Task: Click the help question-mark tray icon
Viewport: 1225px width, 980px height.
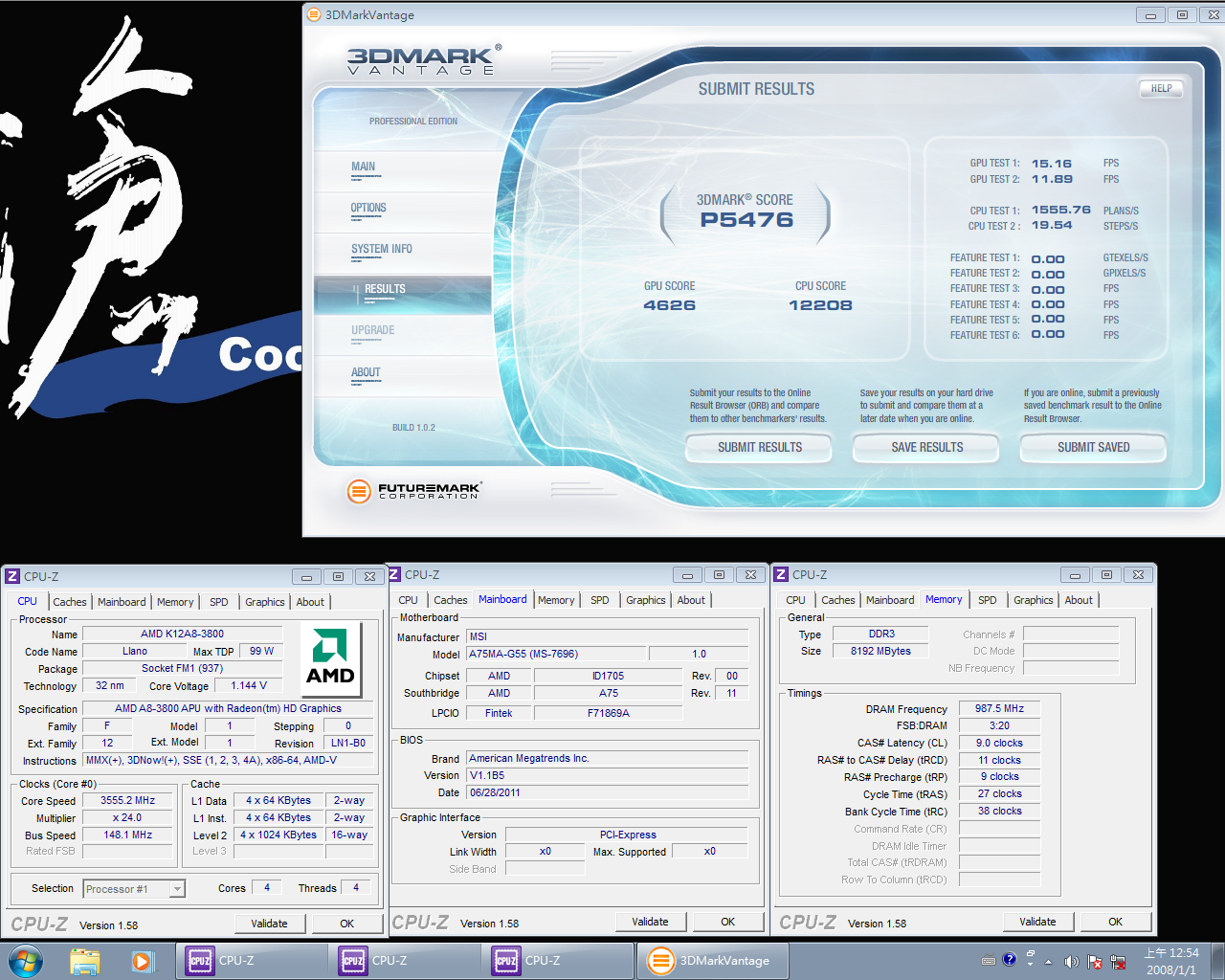Action: [1009, 960]
